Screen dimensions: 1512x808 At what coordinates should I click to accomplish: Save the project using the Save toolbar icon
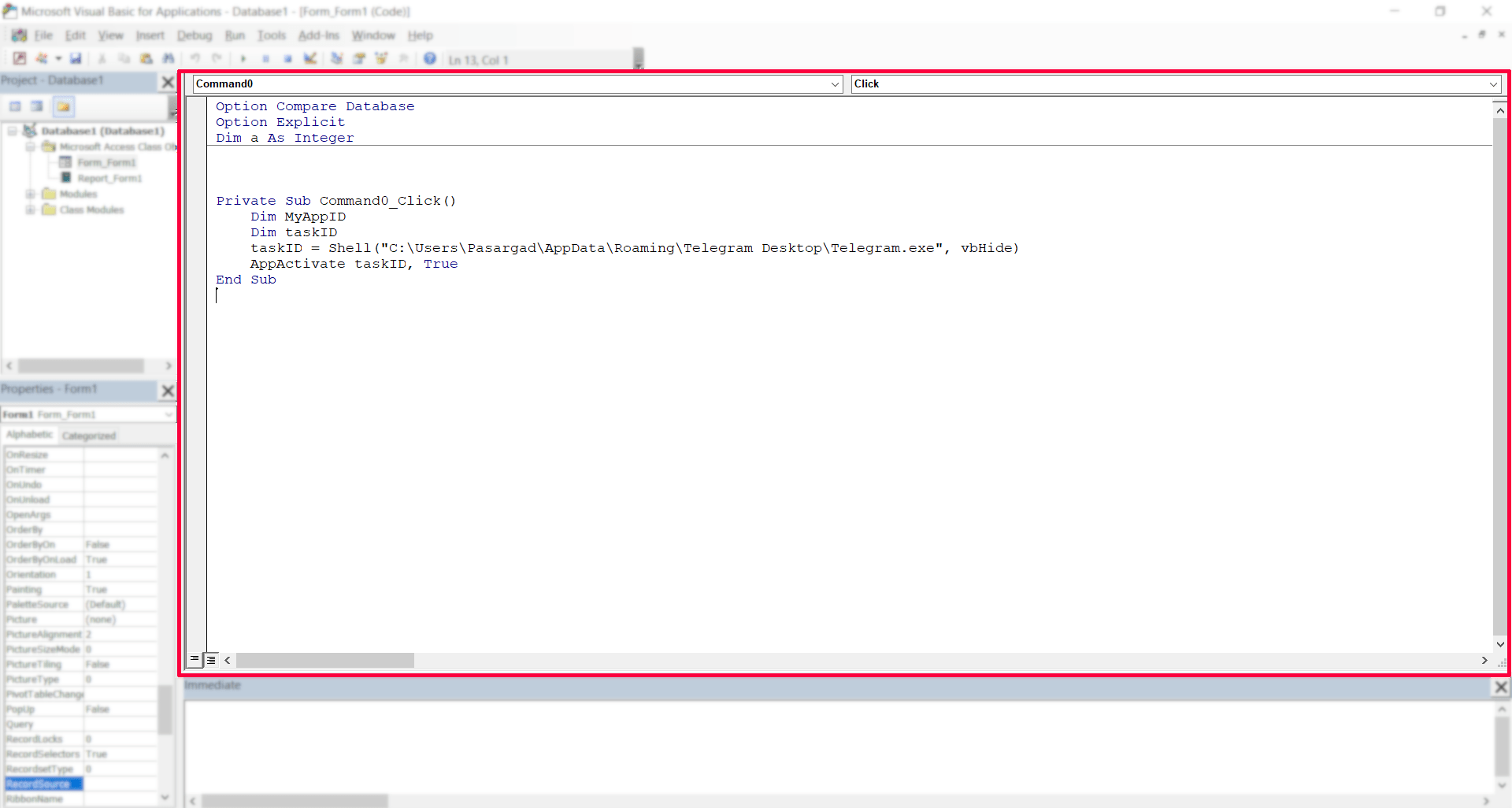click(76, 58)
